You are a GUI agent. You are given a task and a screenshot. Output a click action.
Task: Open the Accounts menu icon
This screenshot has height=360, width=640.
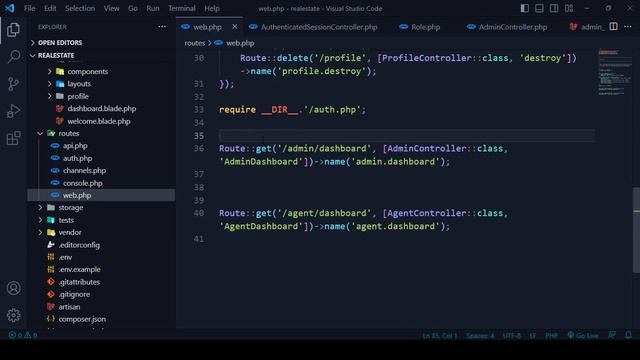click(13, 288)
